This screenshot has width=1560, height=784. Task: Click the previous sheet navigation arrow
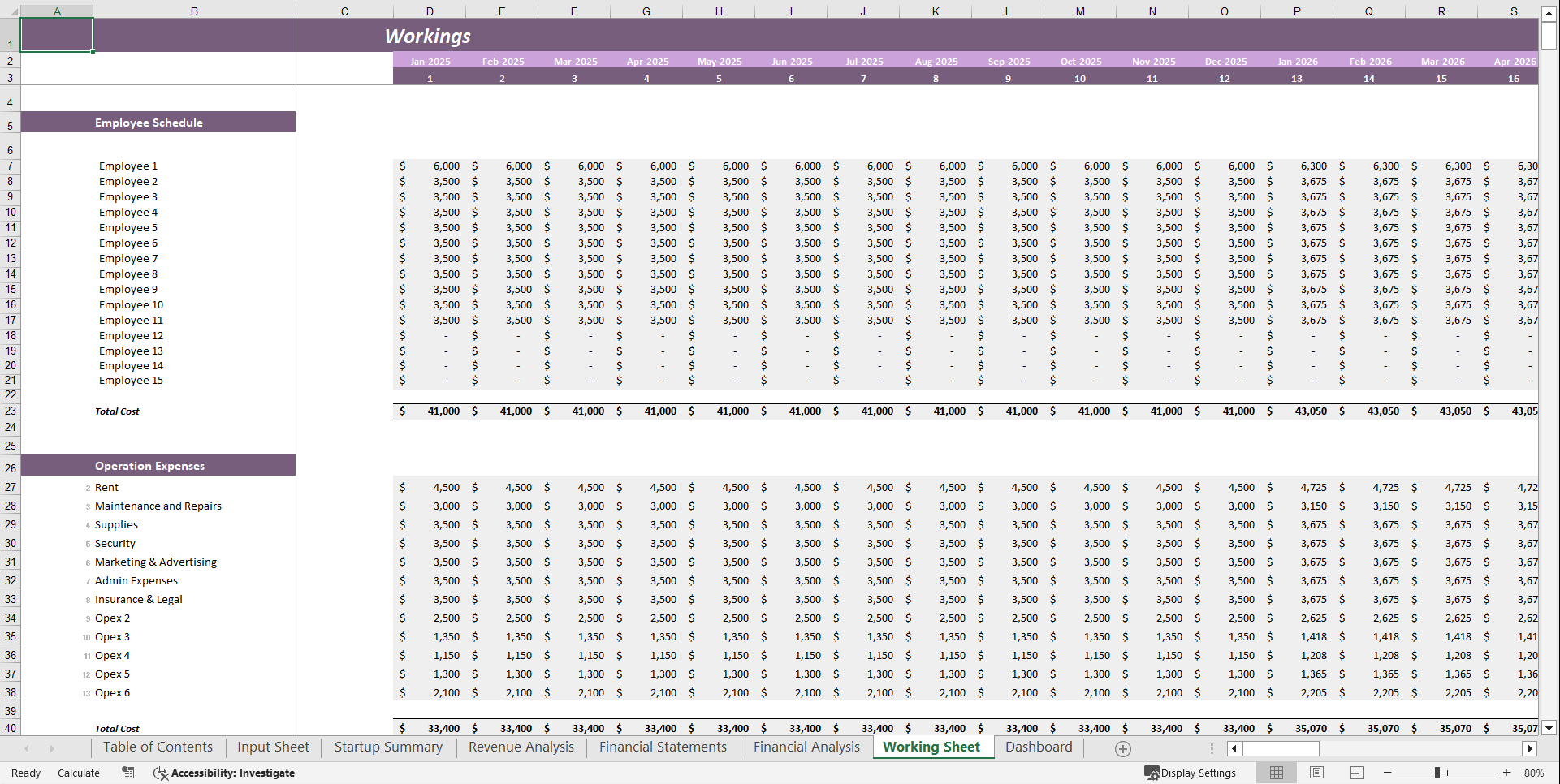[x=27, y=748]
